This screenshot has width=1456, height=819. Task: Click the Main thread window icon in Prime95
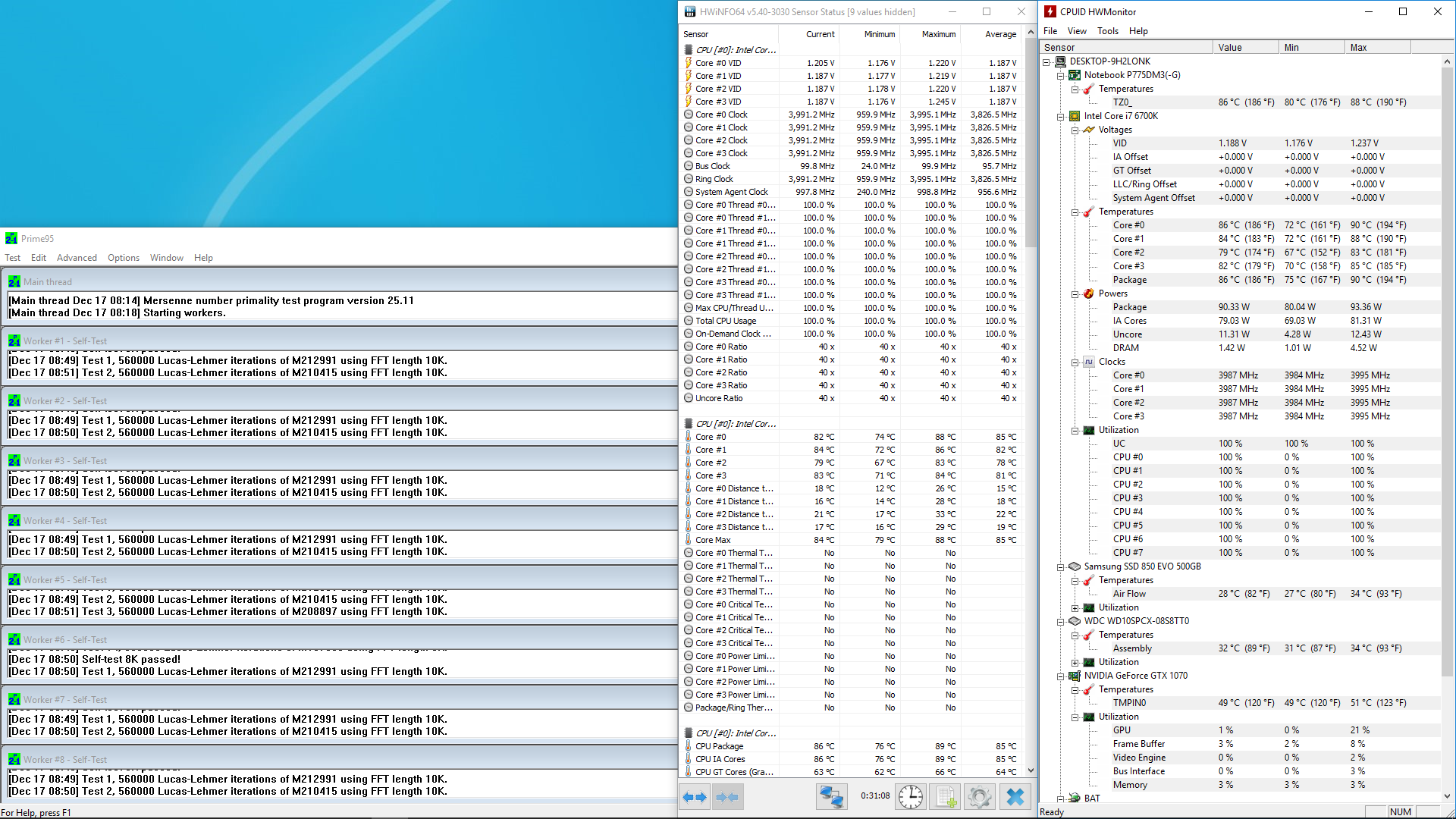(14, 281)
